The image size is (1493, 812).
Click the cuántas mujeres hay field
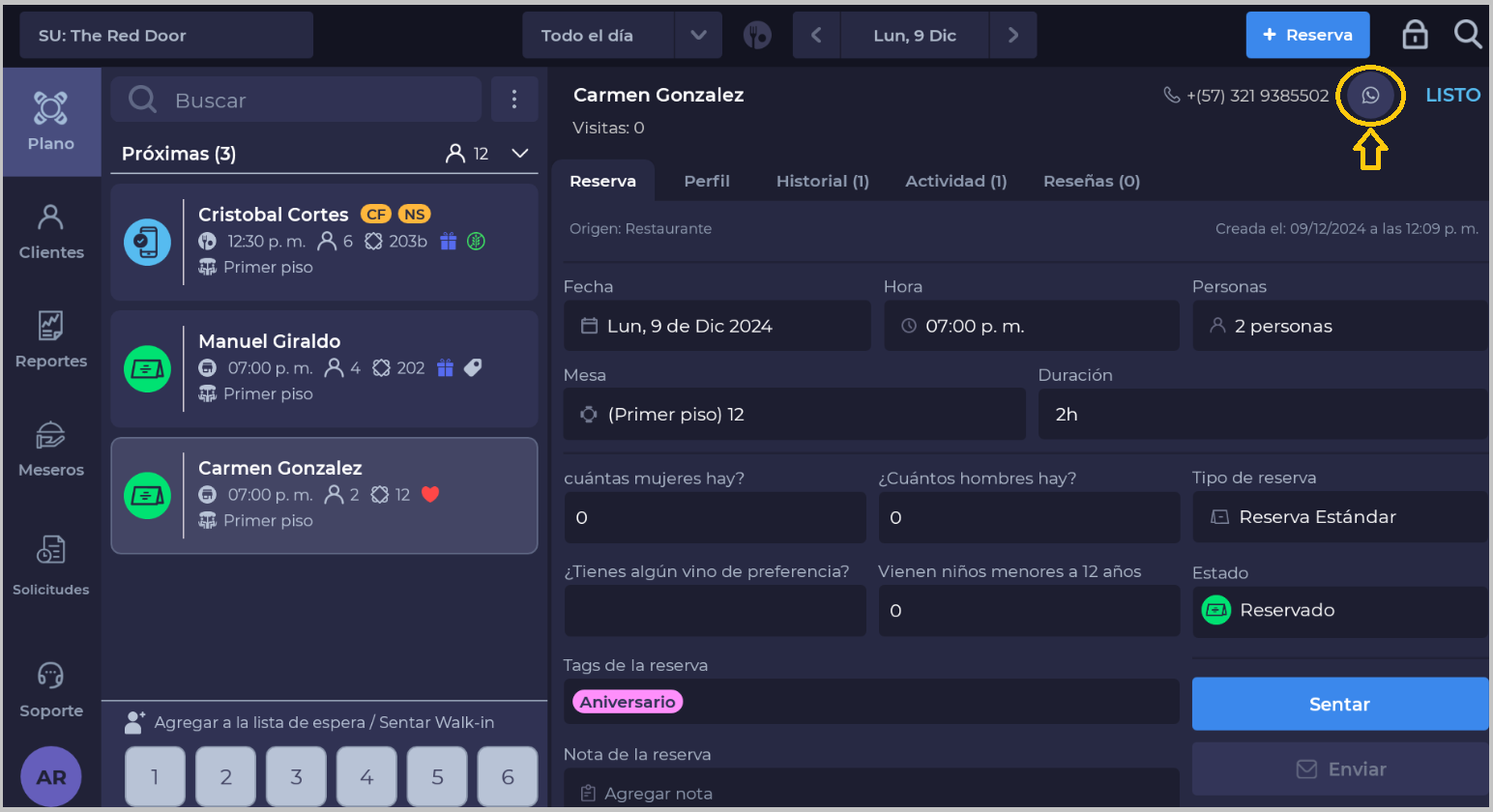point(715,517)
